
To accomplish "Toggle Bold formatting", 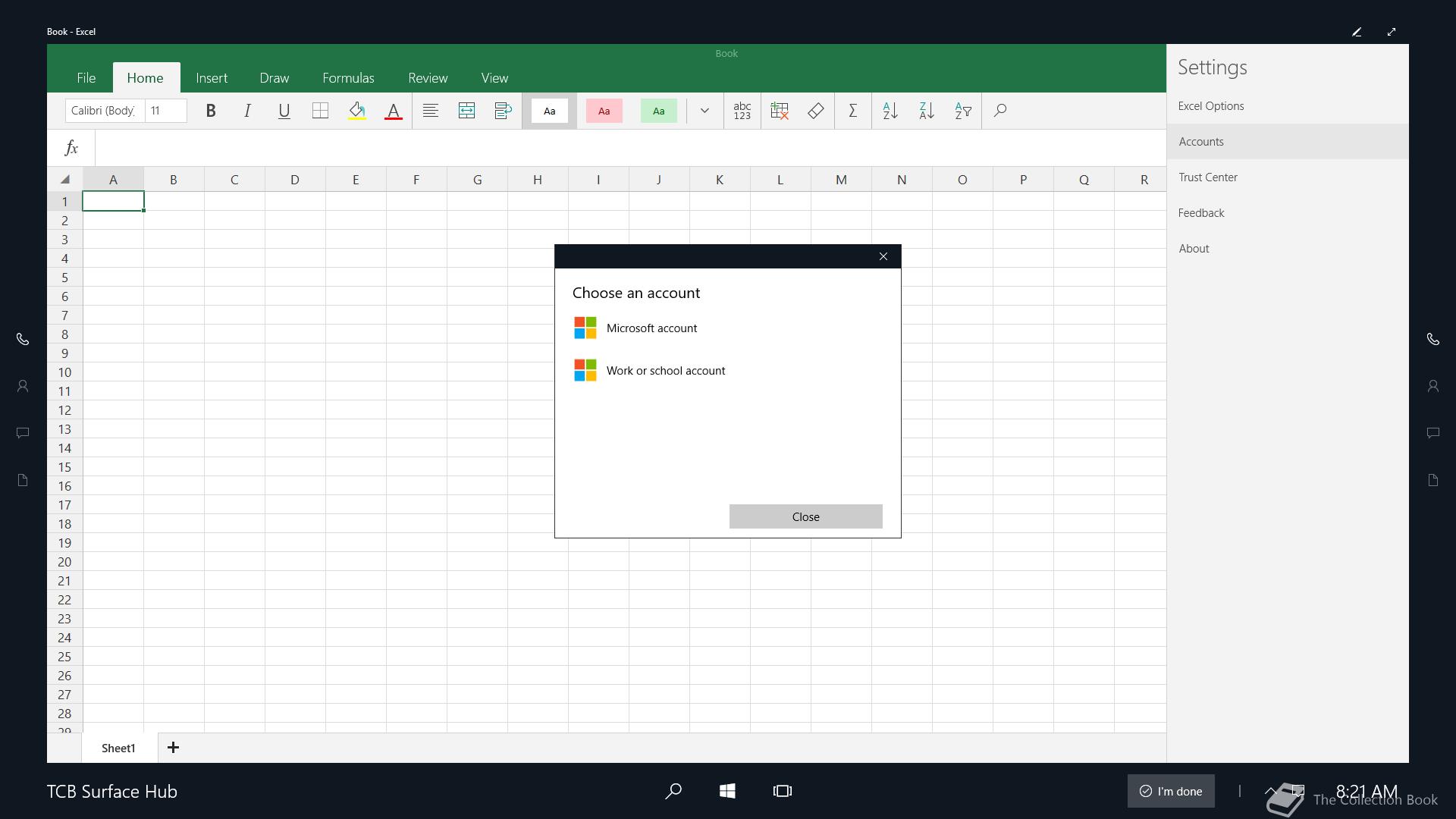I will 211,111.
